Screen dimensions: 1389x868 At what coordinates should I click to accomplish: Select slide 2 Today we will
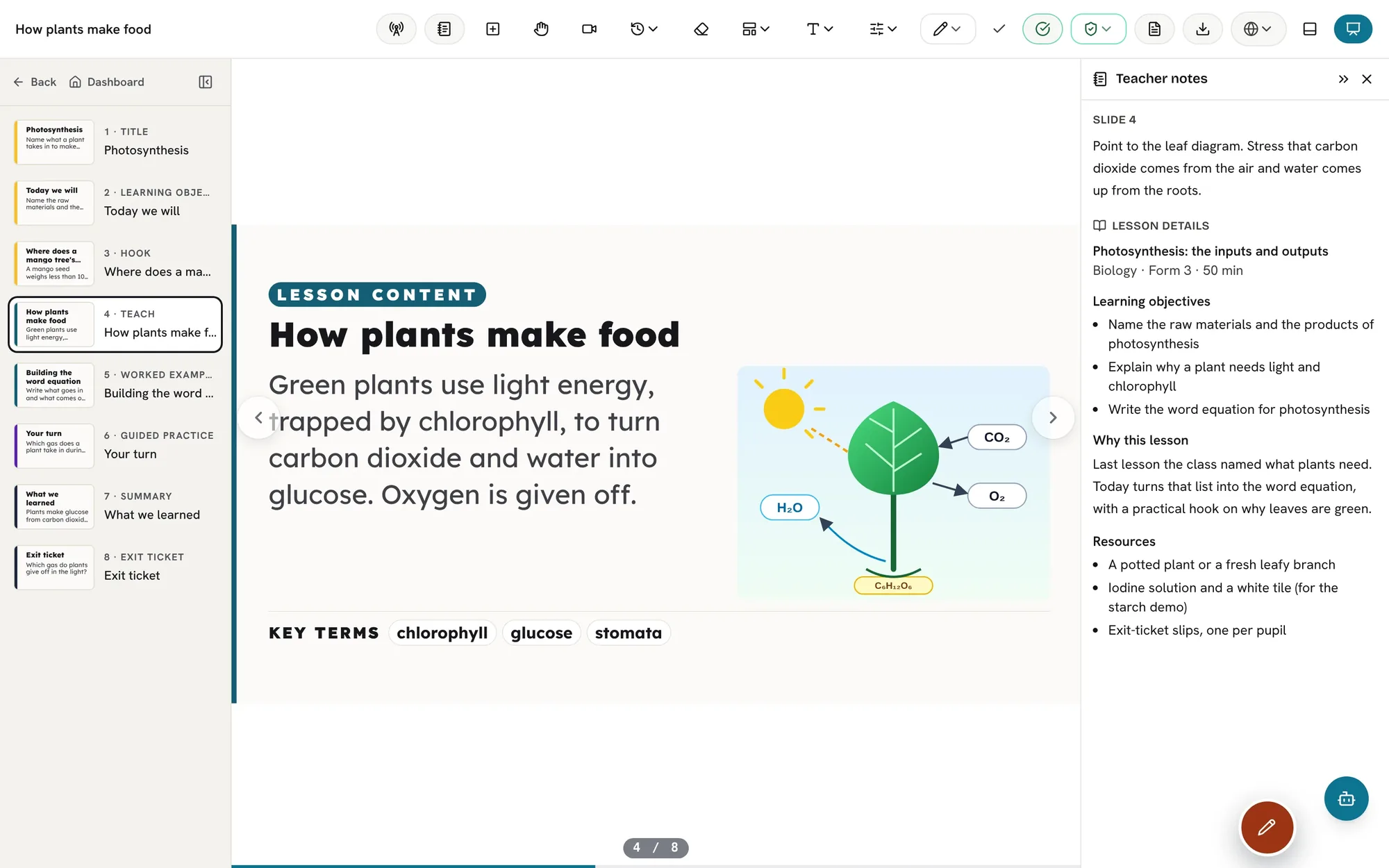(115, 202)
